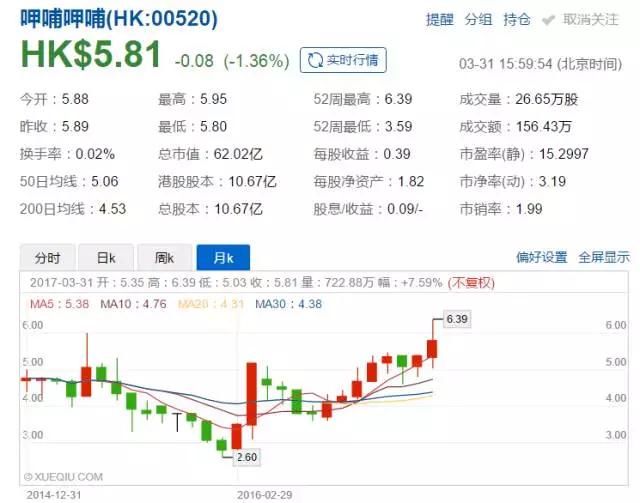Click the MA30：4.38 indicator label
The width and height of the screenshot is (640, 503).
pyautogui.click(x=289, y=304)
